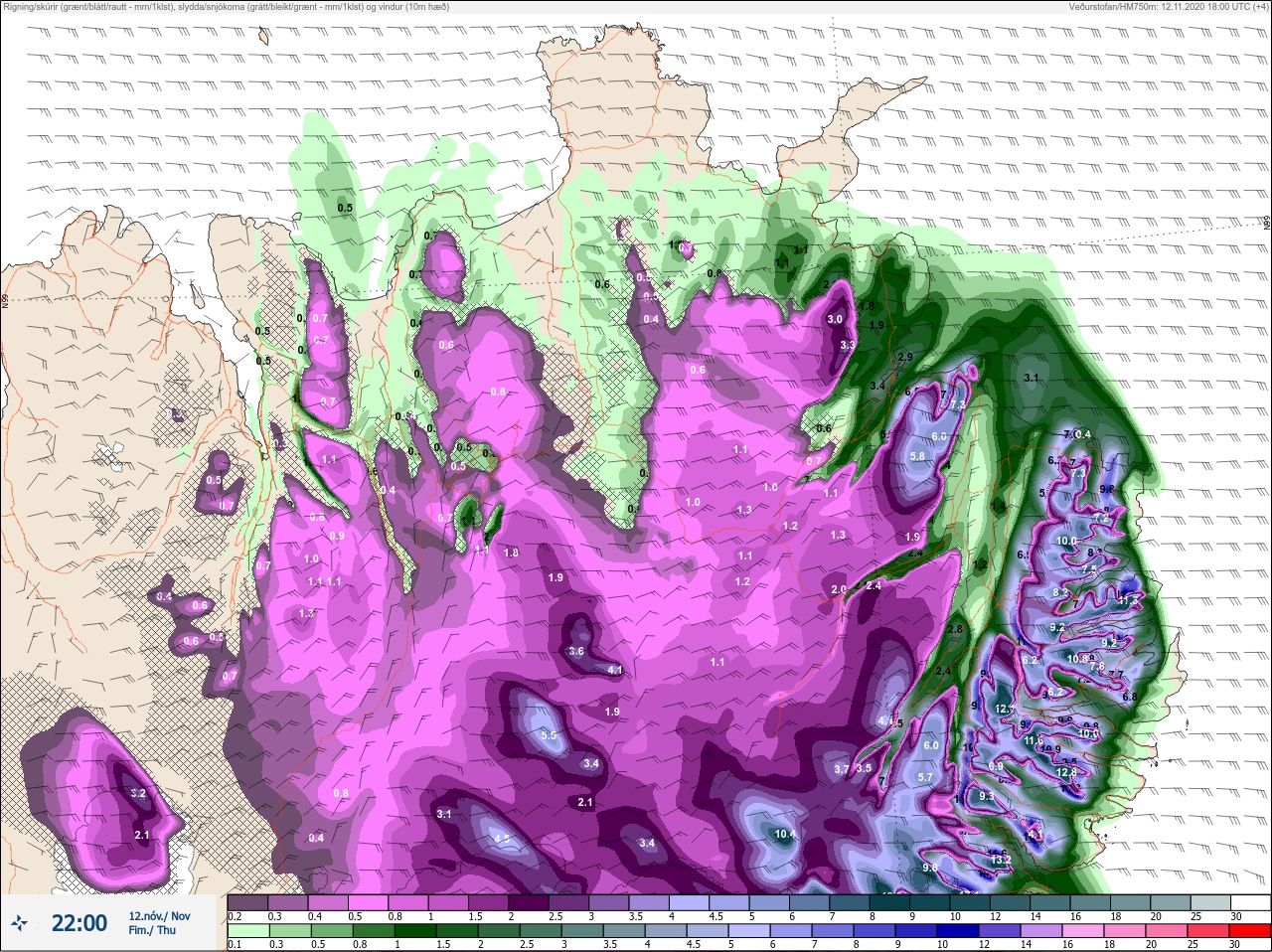Click the 4.1 precipitation value on the map
This screenshot has width=1272, height=952.
coord(614,671)
